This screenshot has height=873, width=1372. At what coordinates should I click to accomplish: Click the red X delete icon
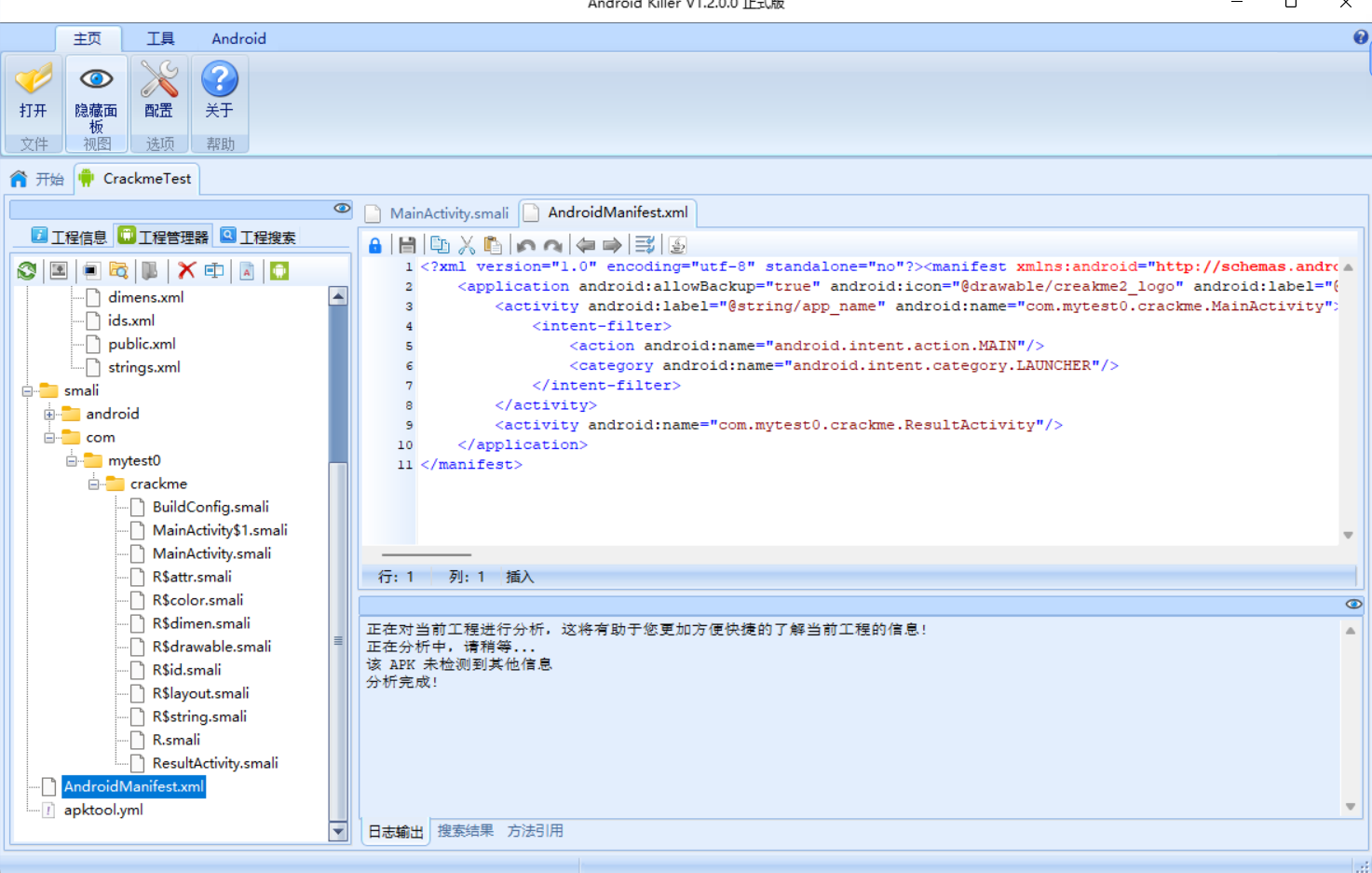pyautogui.click(x=186, y=270)
